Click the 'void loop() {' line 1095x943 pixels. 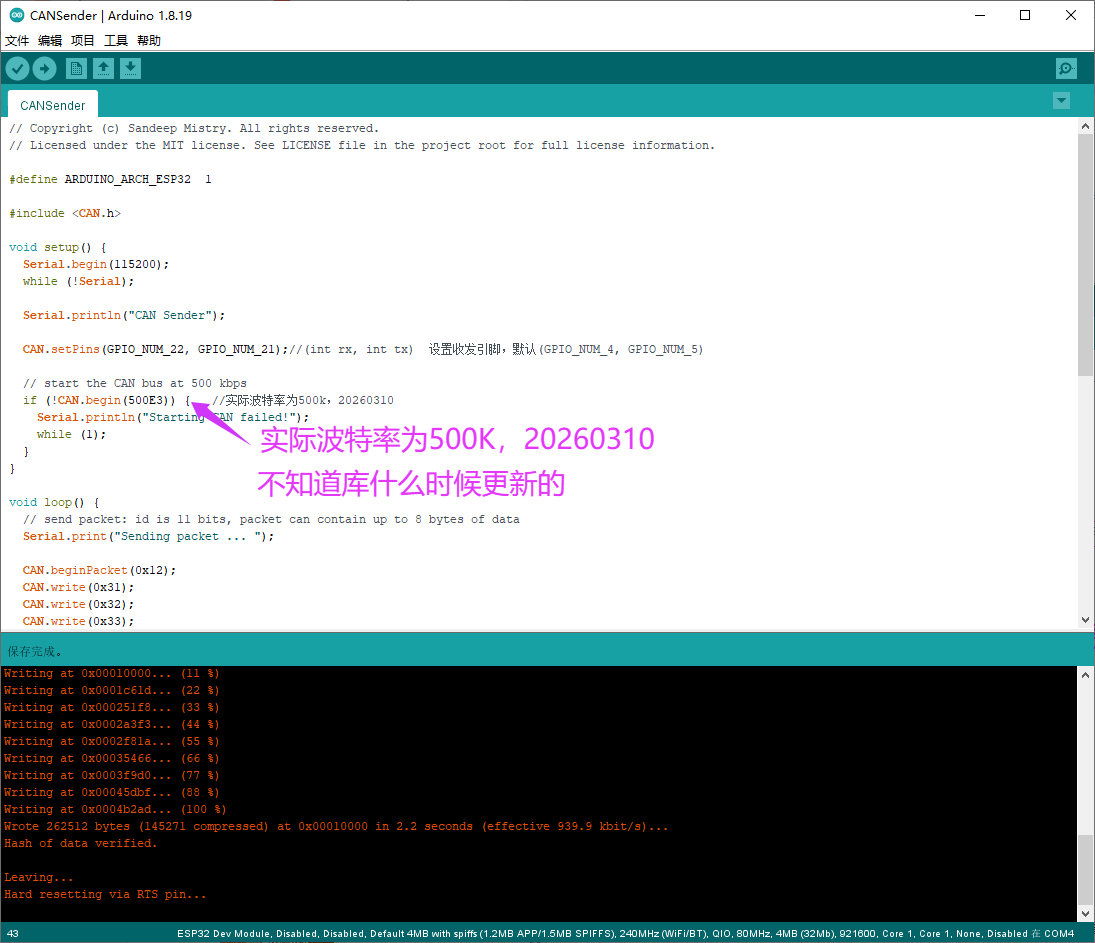point(54,502)
